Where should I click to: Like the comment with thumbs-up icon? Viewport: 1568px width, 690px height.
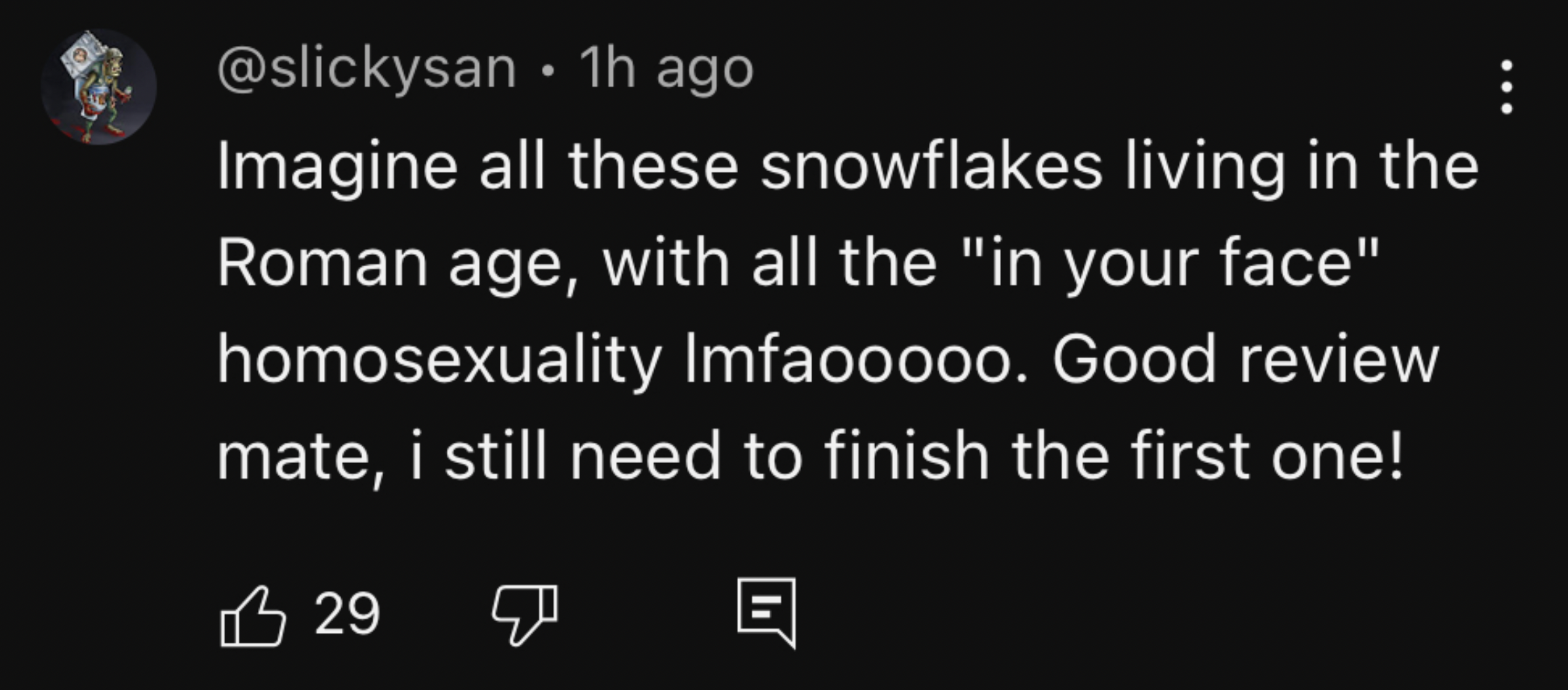click(x=253, y=616)
